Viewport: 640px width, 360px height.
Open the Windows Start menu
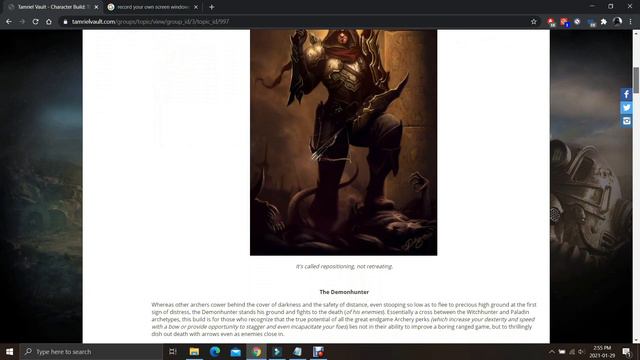click(9, 351)
